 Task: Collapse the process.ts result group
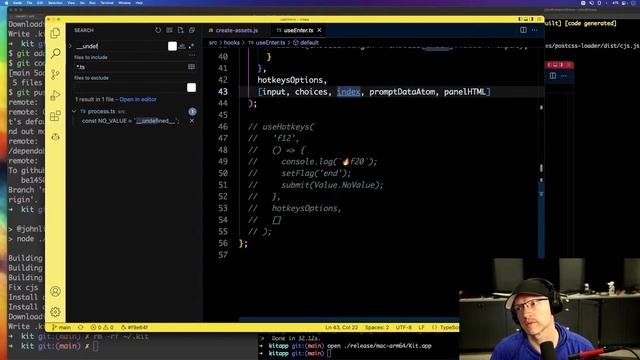[74, 111]
